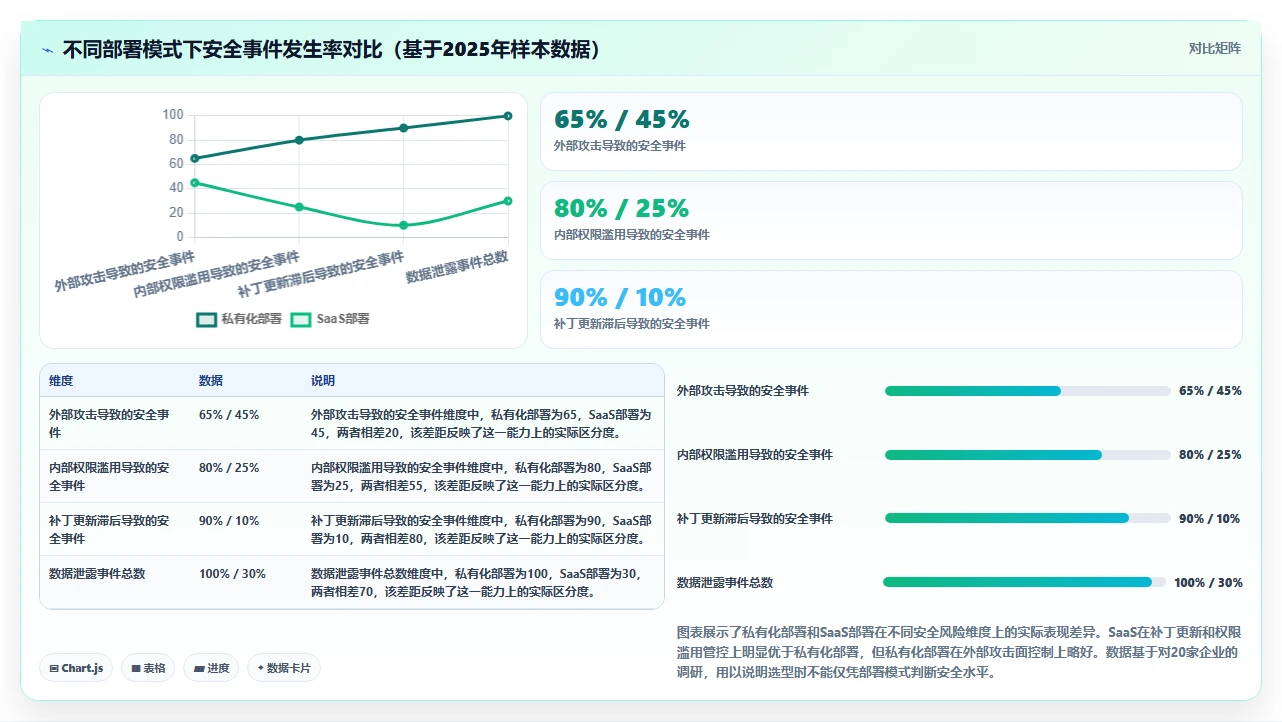Image resolution: width=1282 pixels, height=722 pixels.
Task: Click the Chart.js tag chip
Action: (x=76, y=668)
